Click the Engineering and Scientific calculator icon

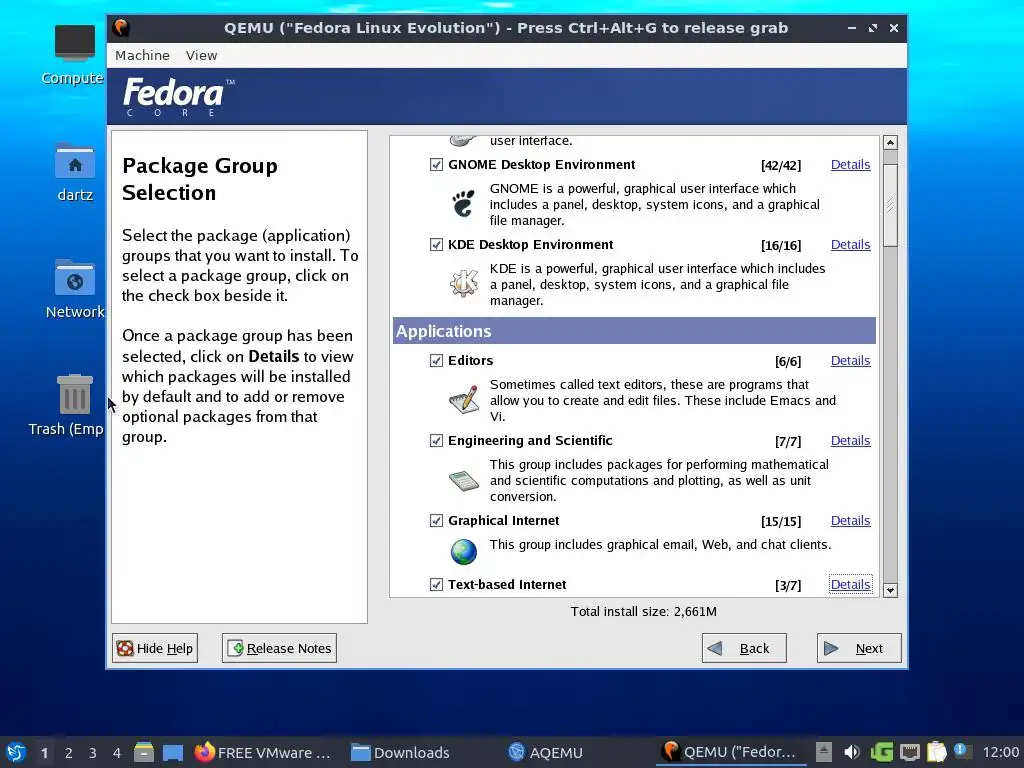[464, 481]
